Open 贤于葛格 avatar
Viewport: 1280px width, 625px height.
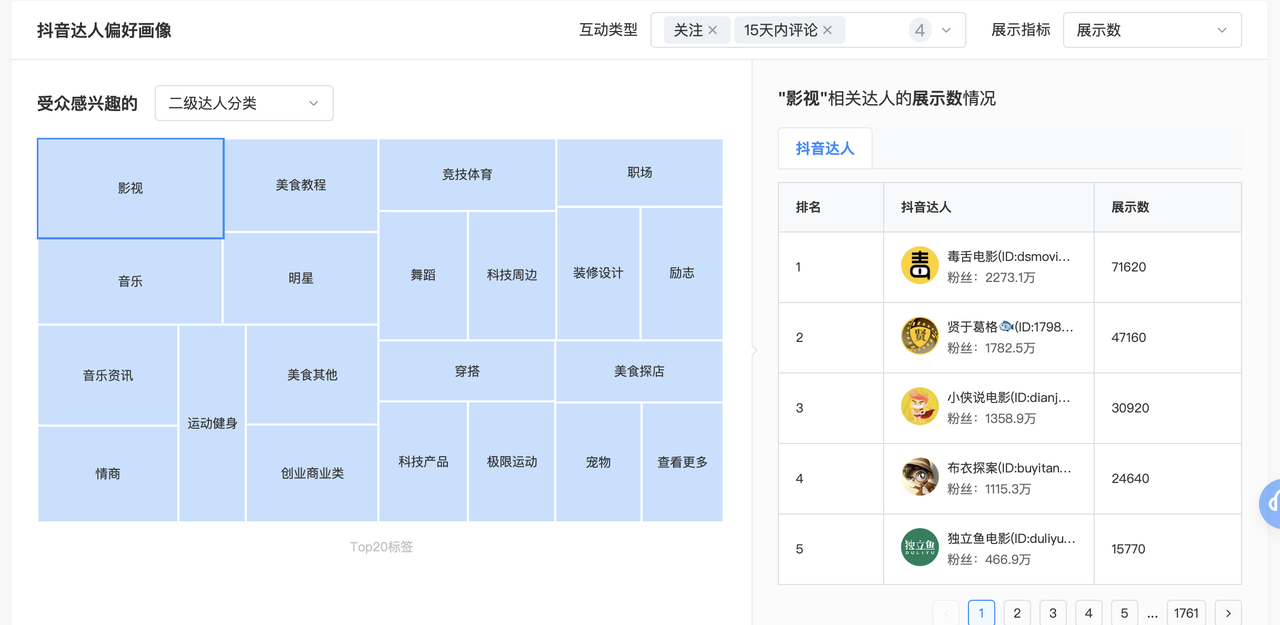920,337
